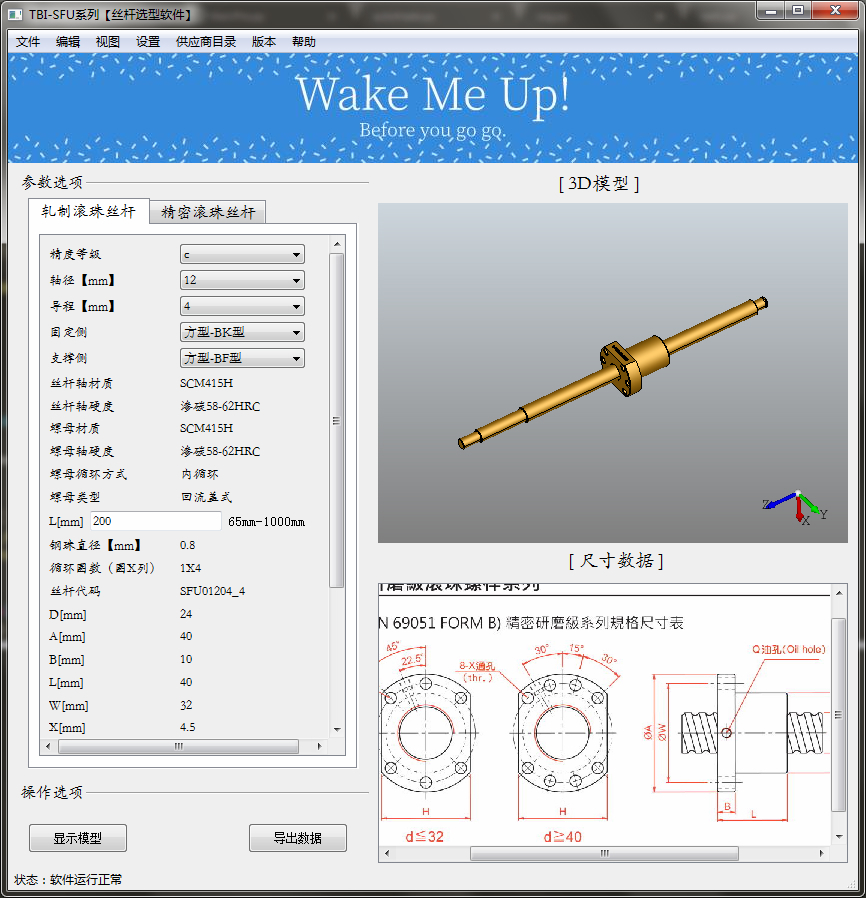The height and width of the screenshot is (898, 866).
Task: Open the 设置 menu
Action: pyautogui.click(x=146, y=41)
